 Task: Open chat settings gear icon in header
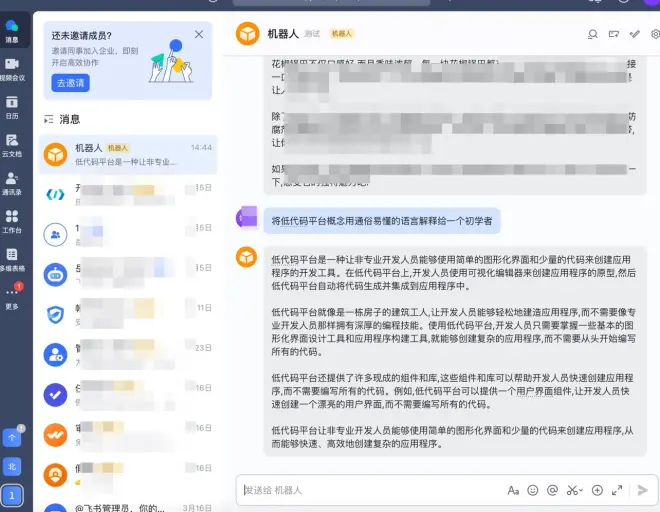(655, 34)
